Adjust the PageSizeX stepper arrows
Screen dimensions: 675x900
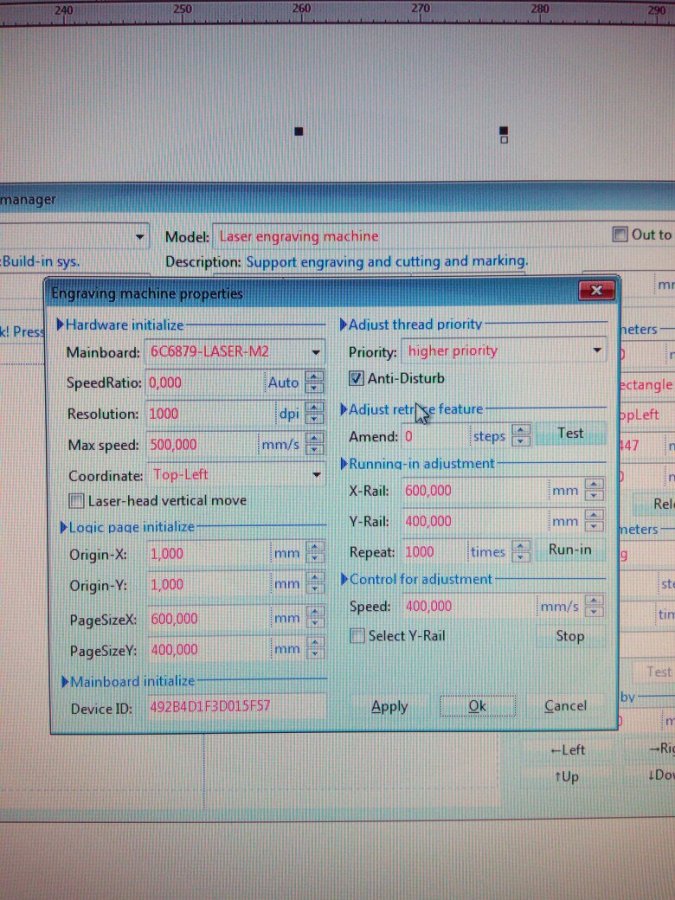point(315,619)
